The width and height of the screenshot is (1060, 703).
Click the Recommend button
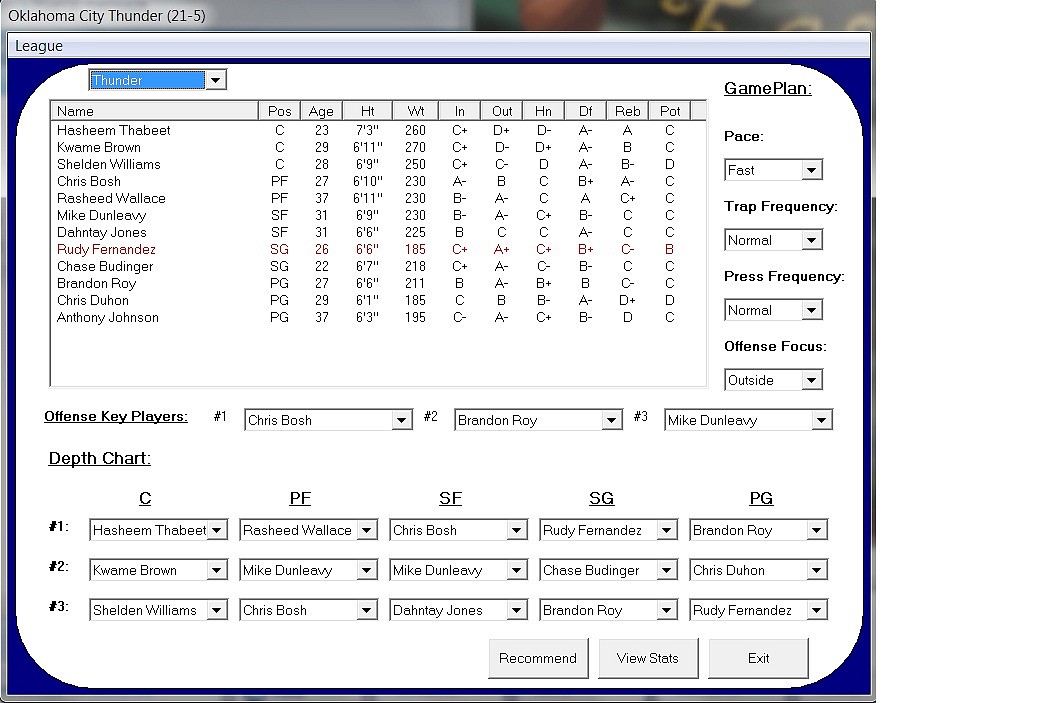538,658
